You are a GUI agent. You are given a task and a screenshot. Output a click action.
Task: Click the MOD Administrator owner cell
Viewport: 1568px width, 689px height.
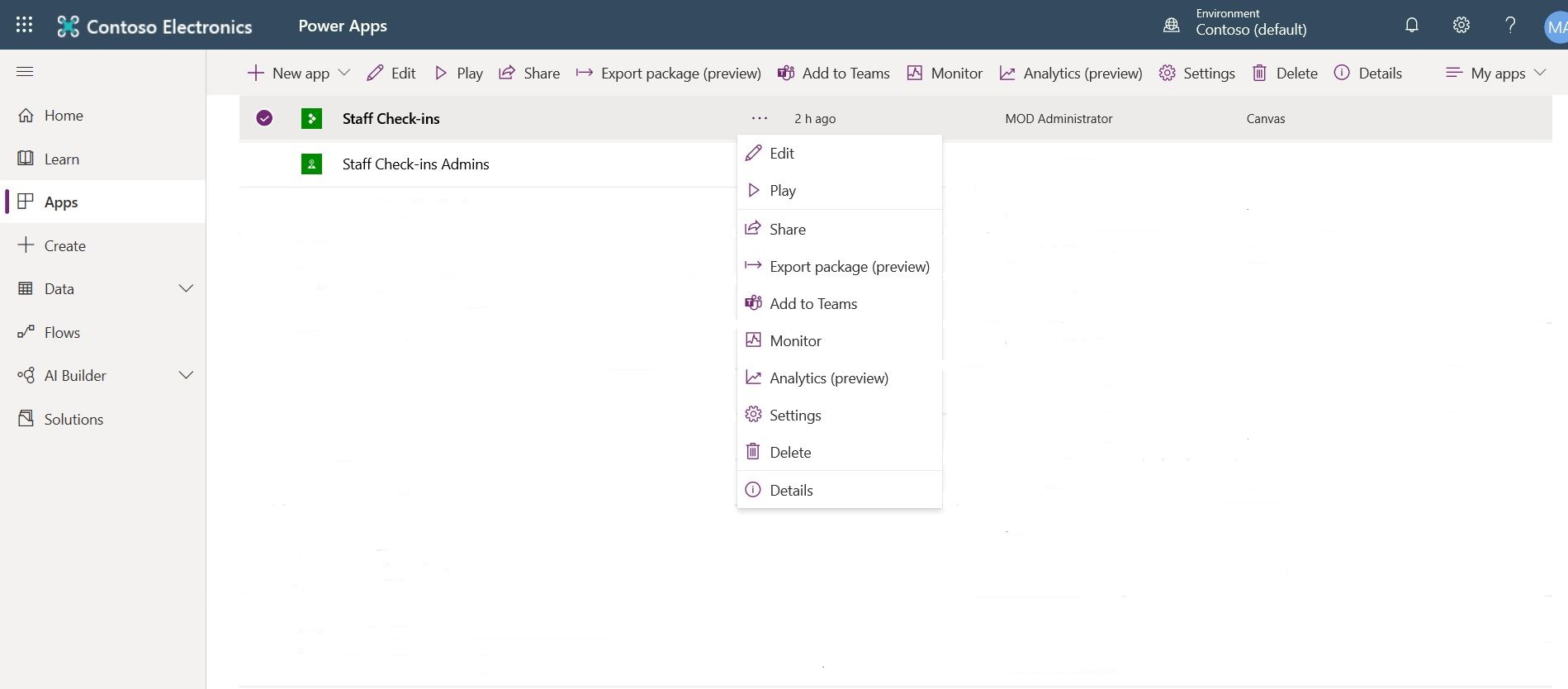[1059, 119]
